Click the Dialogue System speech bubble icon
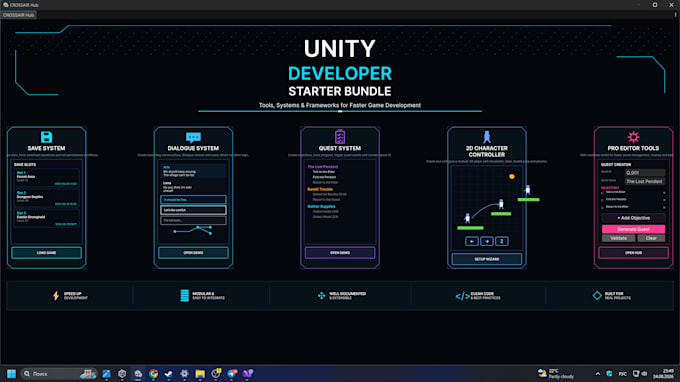 point(193,138)
